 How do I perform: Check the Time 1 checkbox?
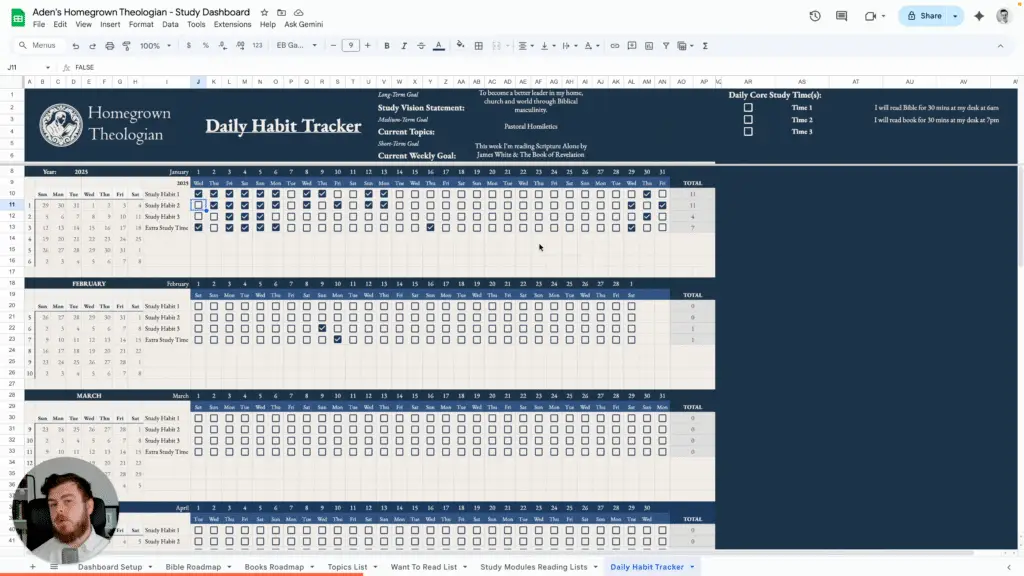coord(748,108)
